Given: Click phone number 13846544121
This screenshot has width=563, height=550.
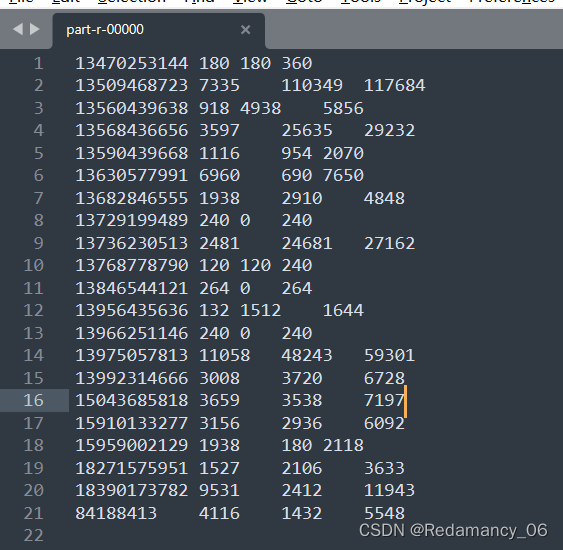Looking at the screenshot, I should (131, 288).
